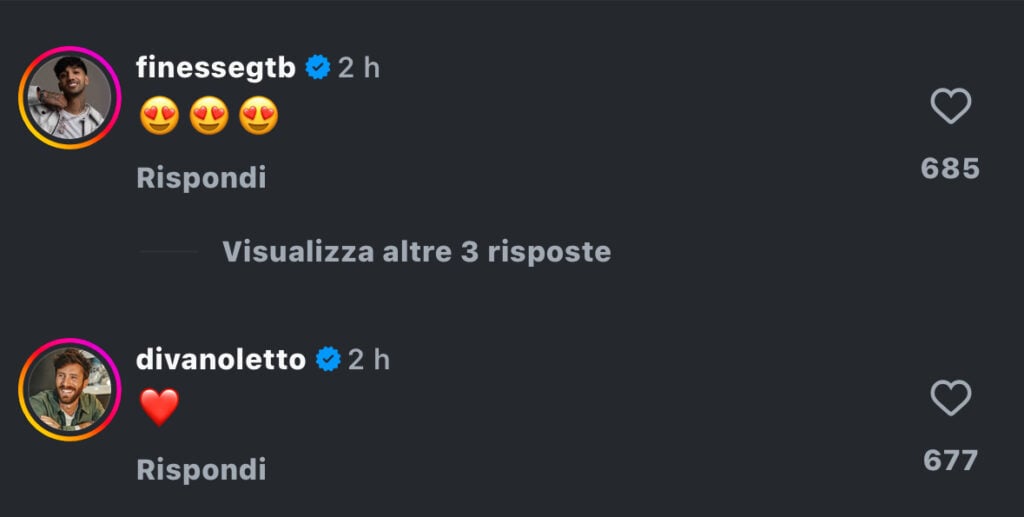Viewport: 1024px width, 517px height.
Task: Click the red heart emoji in divanoletto's comment
Action: coord(159,407)
